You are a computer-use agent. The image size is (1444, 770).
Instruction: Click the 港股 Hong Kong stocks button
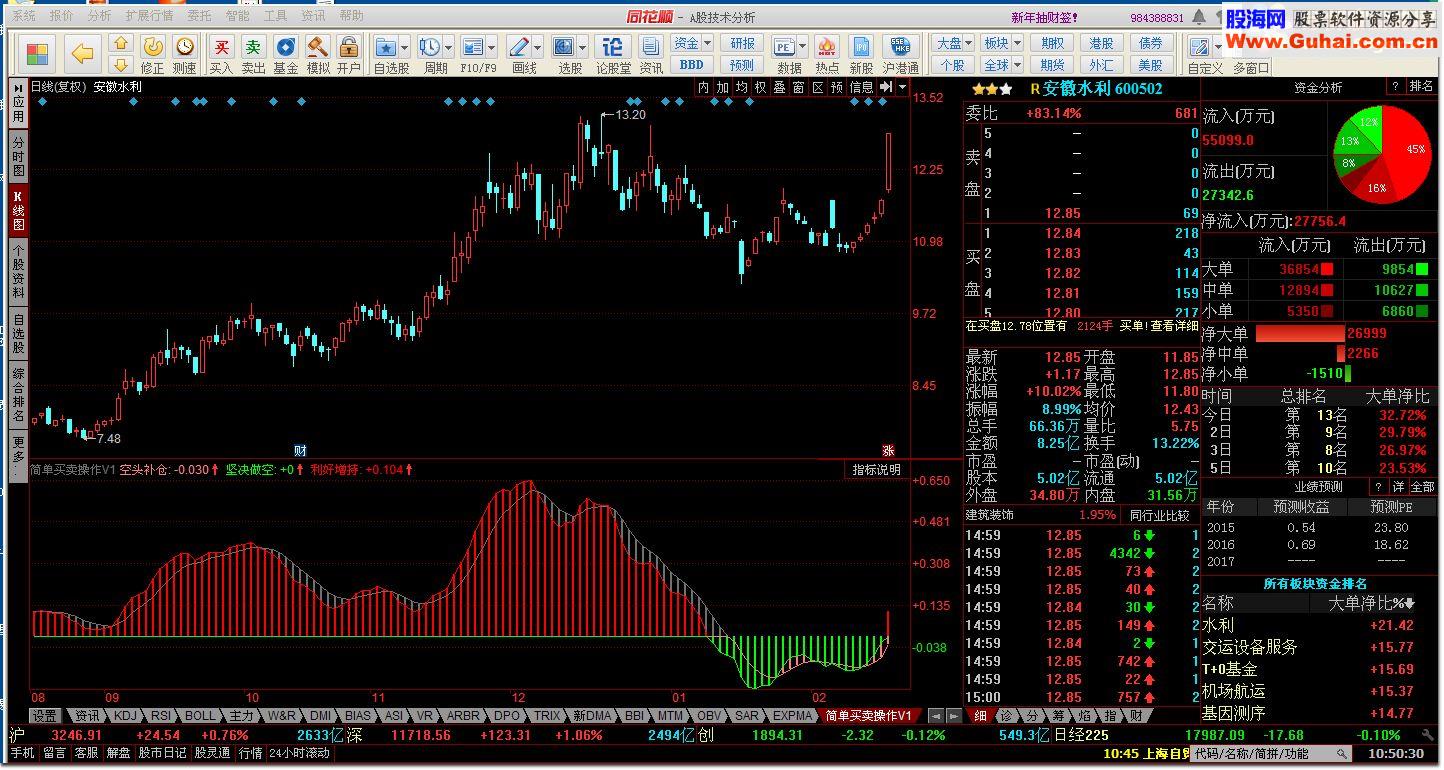tap(1101, 44)
